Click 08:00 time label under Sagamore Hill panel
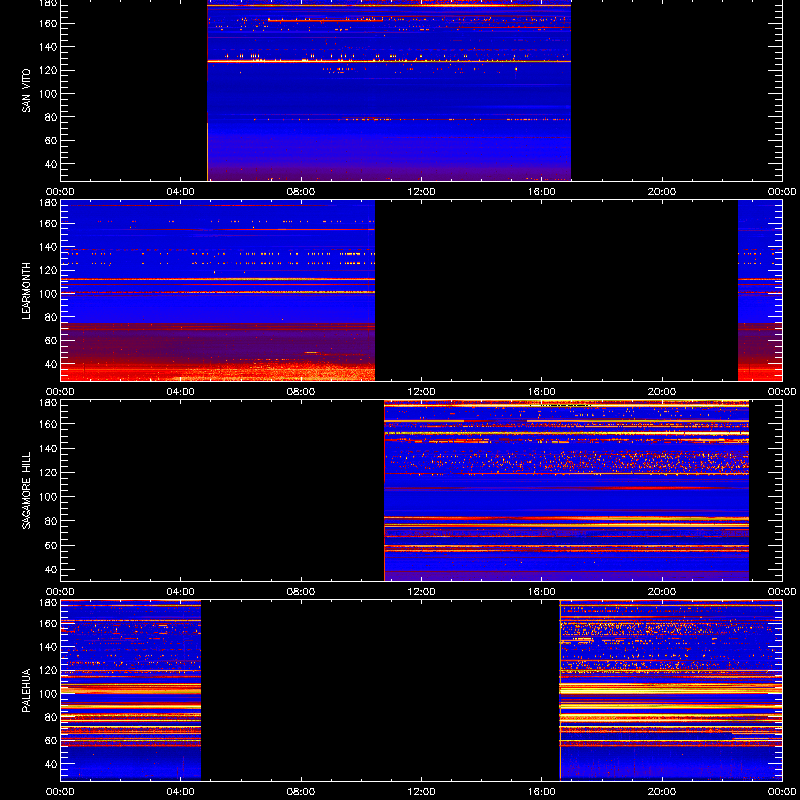 tap(301, 592)
